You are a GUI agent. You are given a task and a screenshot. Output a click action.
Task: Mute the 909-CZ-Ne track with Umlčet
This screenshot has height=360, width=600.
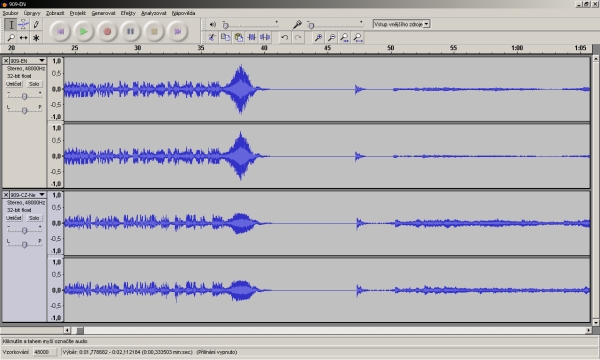[x=14, y=218]
